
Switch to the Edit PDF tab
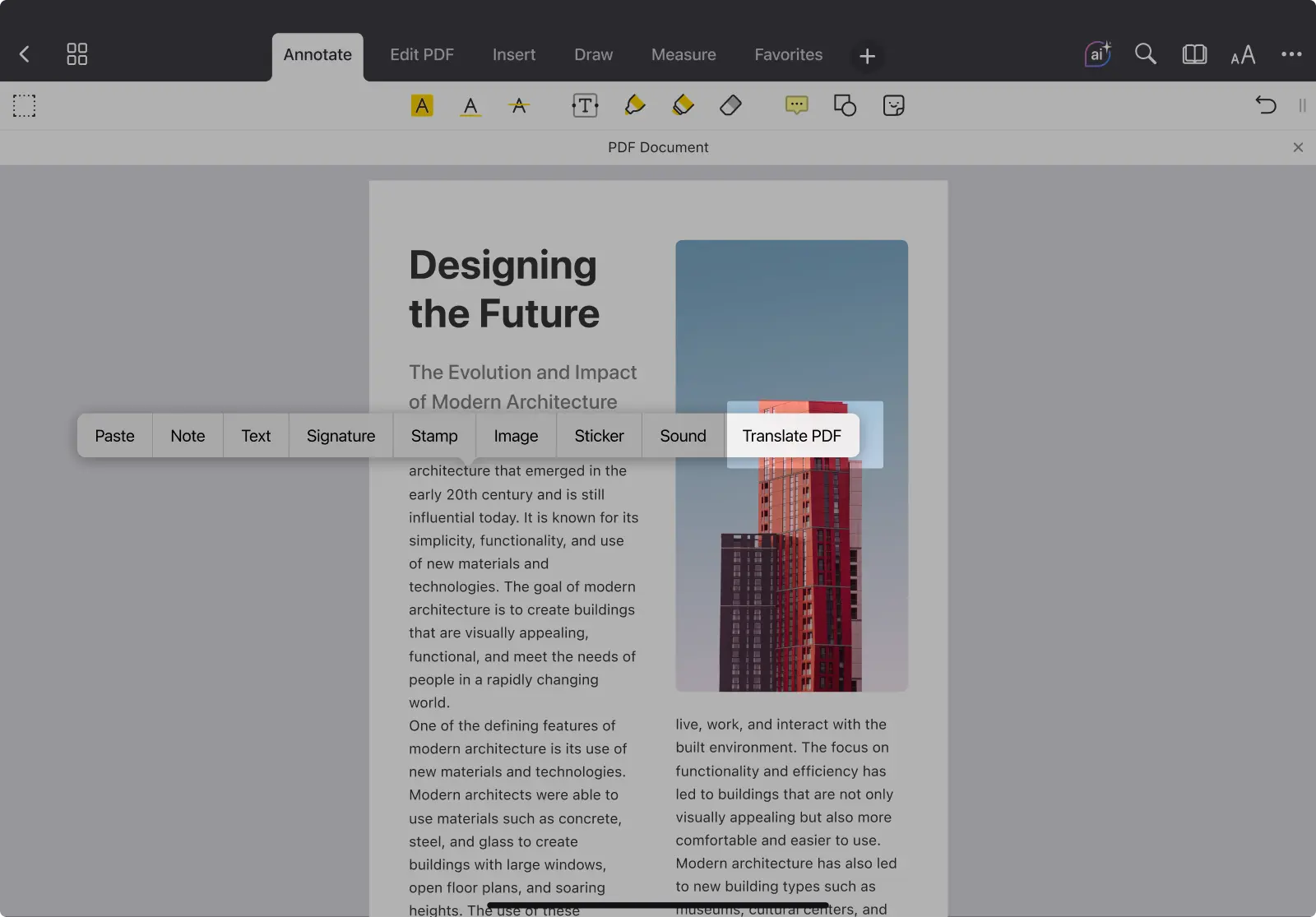pyautogui.click(x=421, y=54)
